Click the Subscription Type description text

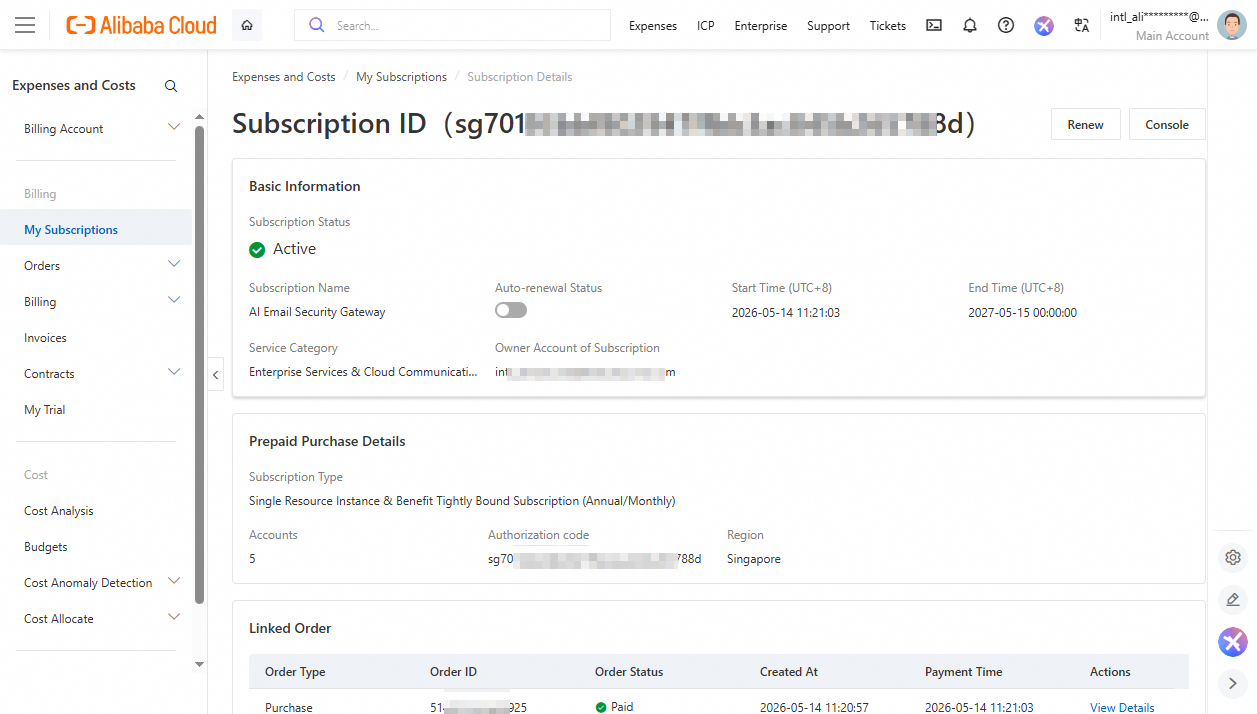(462, 501)
